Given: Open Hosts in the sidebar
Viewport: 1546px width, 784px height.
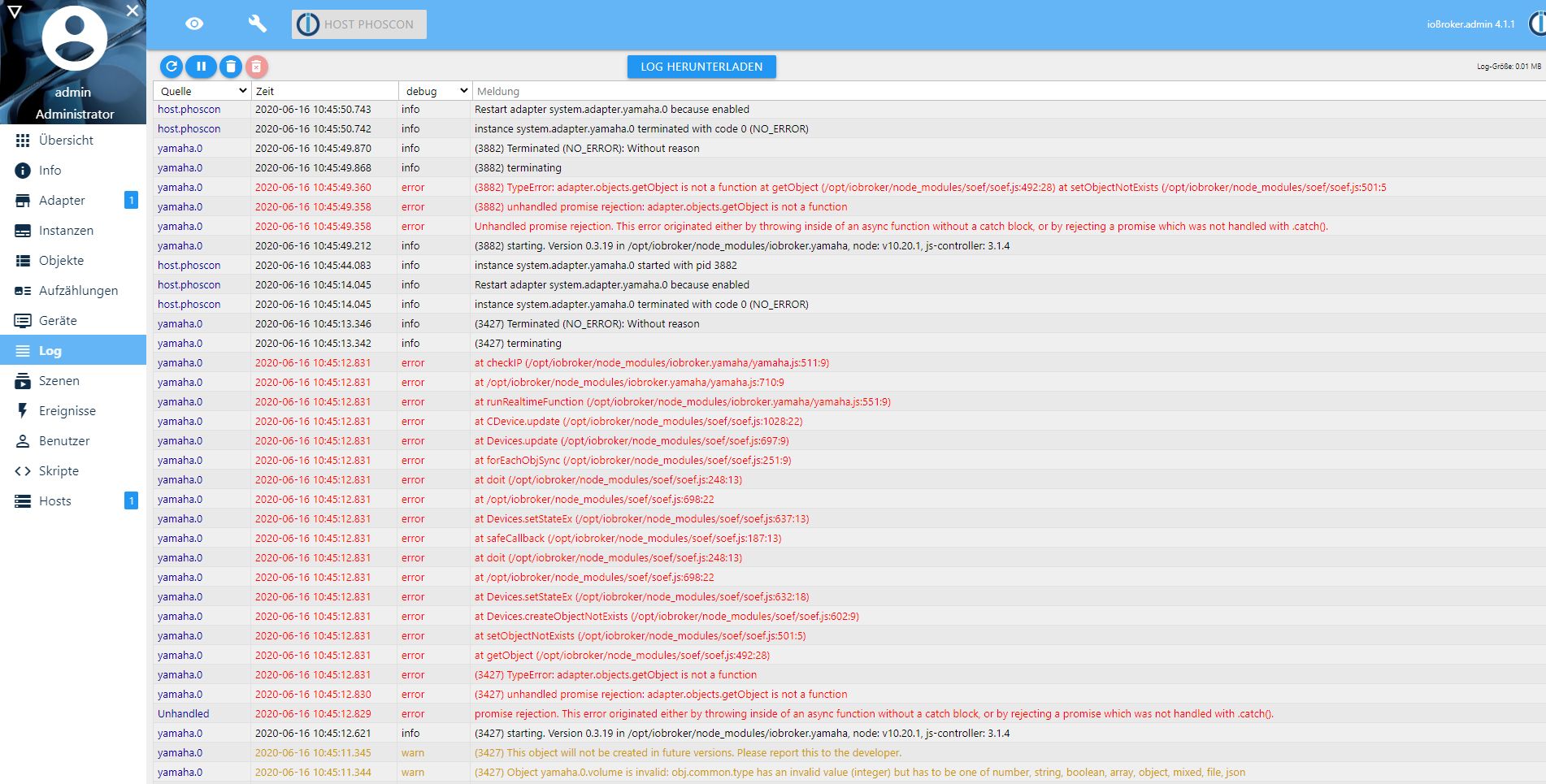Looking at the screenshot, I should [x=73, y=501].
